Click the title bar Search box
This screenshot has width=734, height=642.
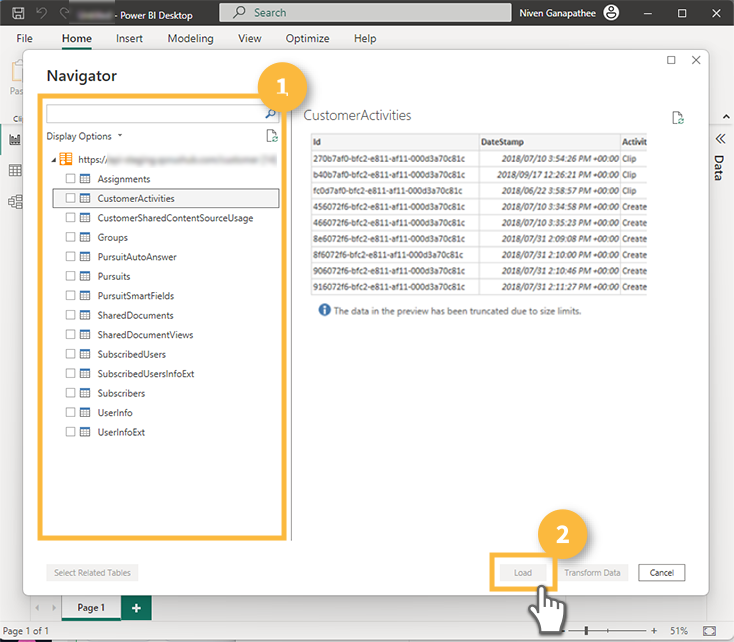point(365,13)
